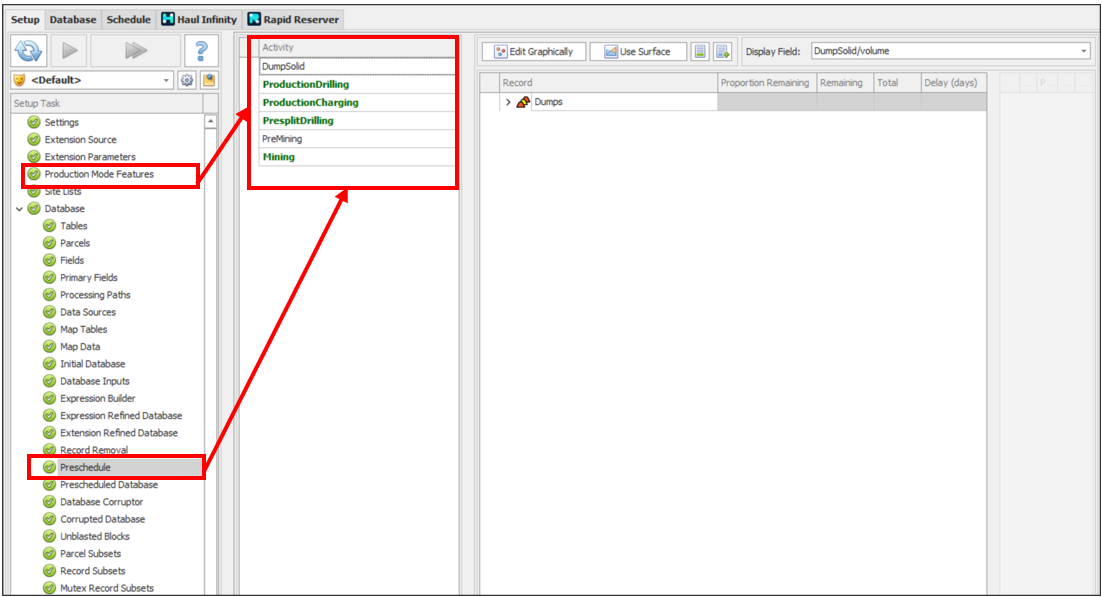Image resolution: width=1102 pixels, height=597 pixels.
Task: Click the Dumps record icon
Action: (x=523, y=102)
